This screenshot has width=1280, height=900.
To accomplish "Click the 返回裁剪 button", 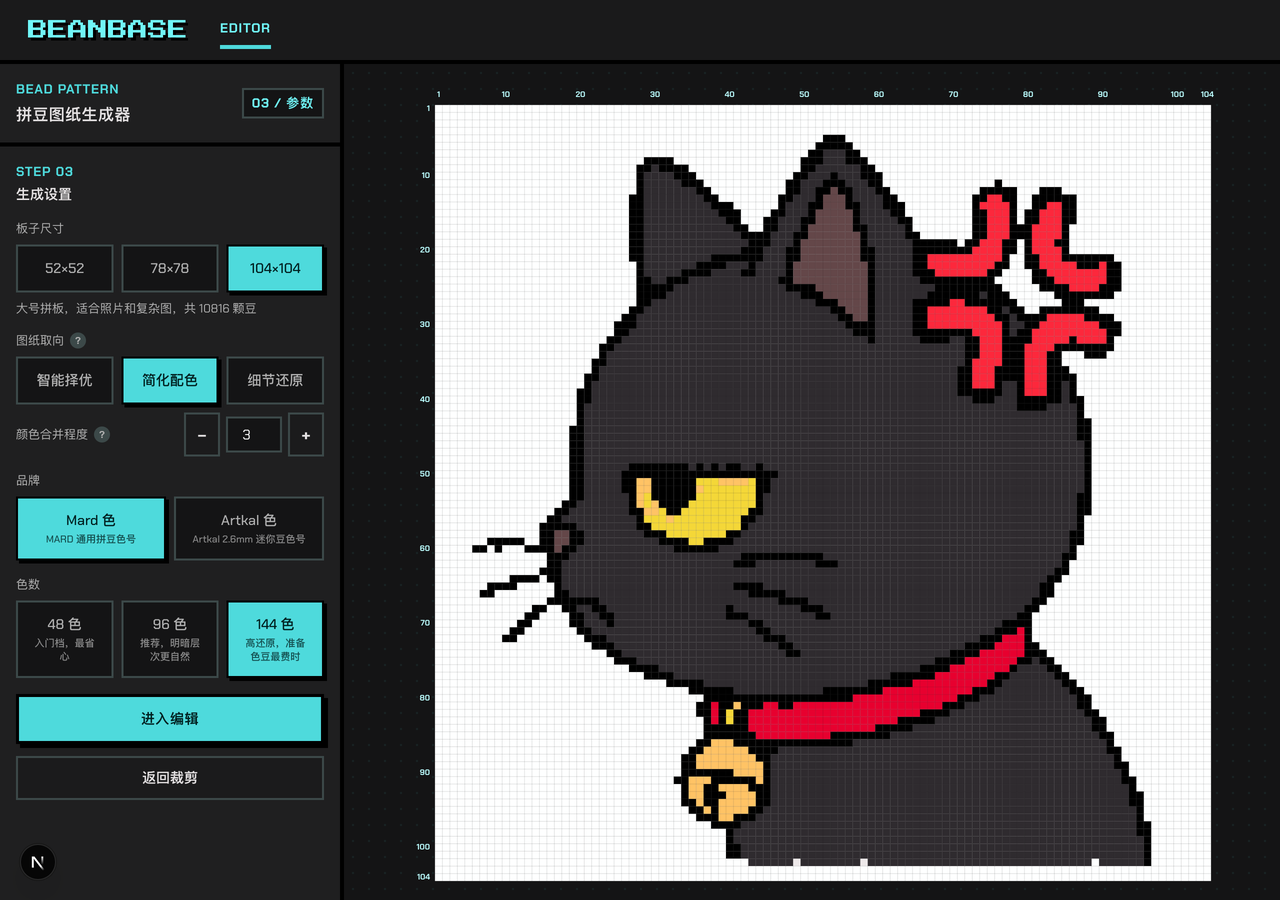I will click(170, 777).
